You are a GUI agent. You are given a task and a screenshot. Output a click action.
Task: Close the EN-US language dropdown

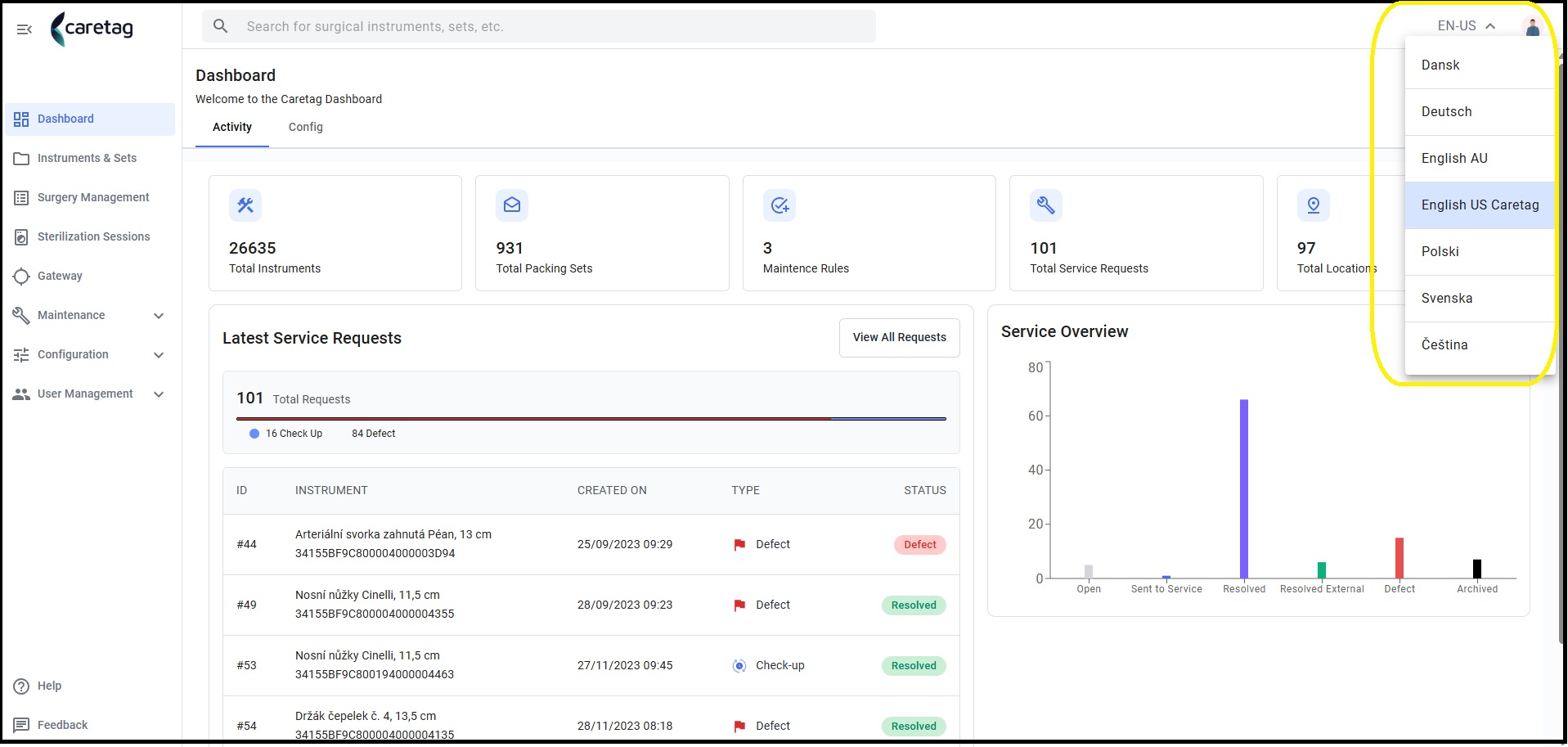point(1467,26)
